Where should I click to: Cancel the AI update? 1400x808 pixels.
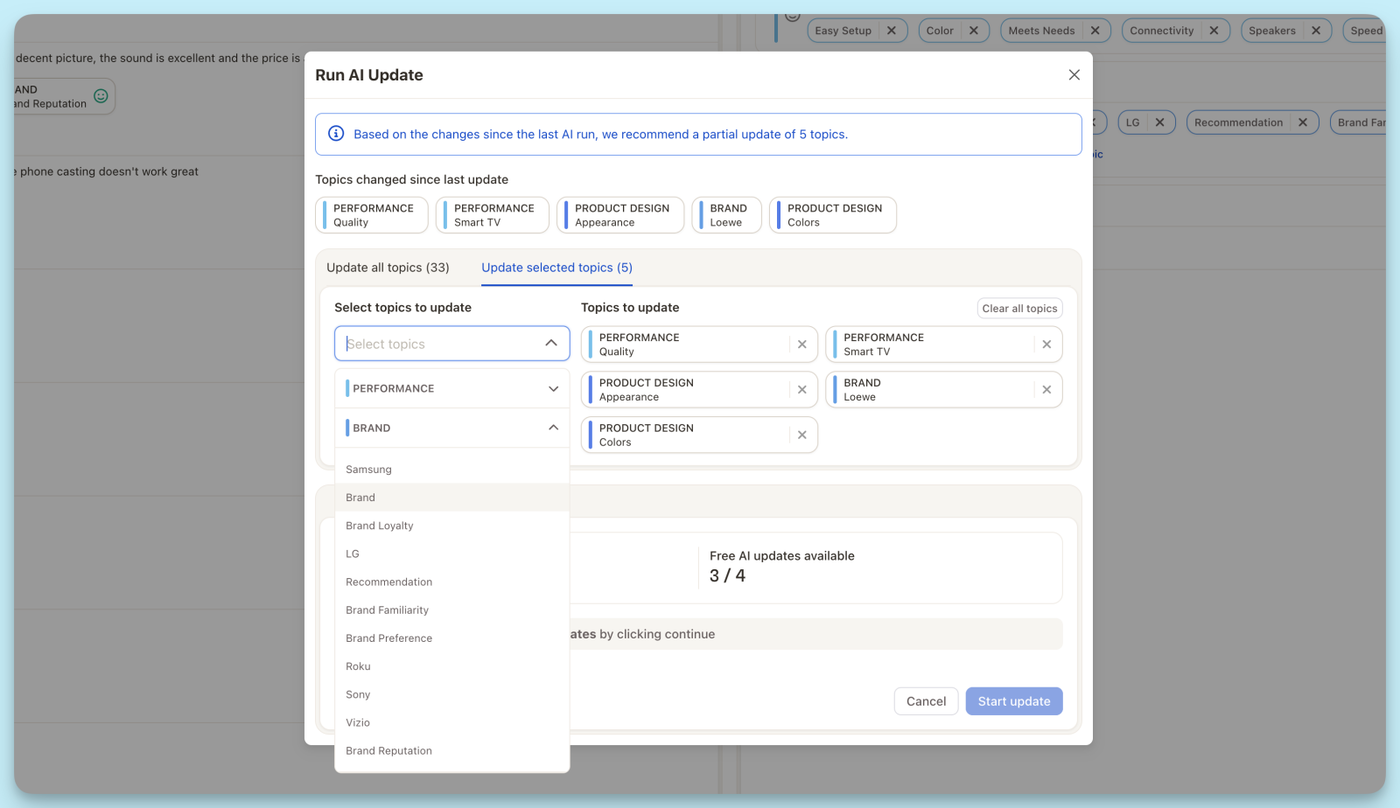925,701
